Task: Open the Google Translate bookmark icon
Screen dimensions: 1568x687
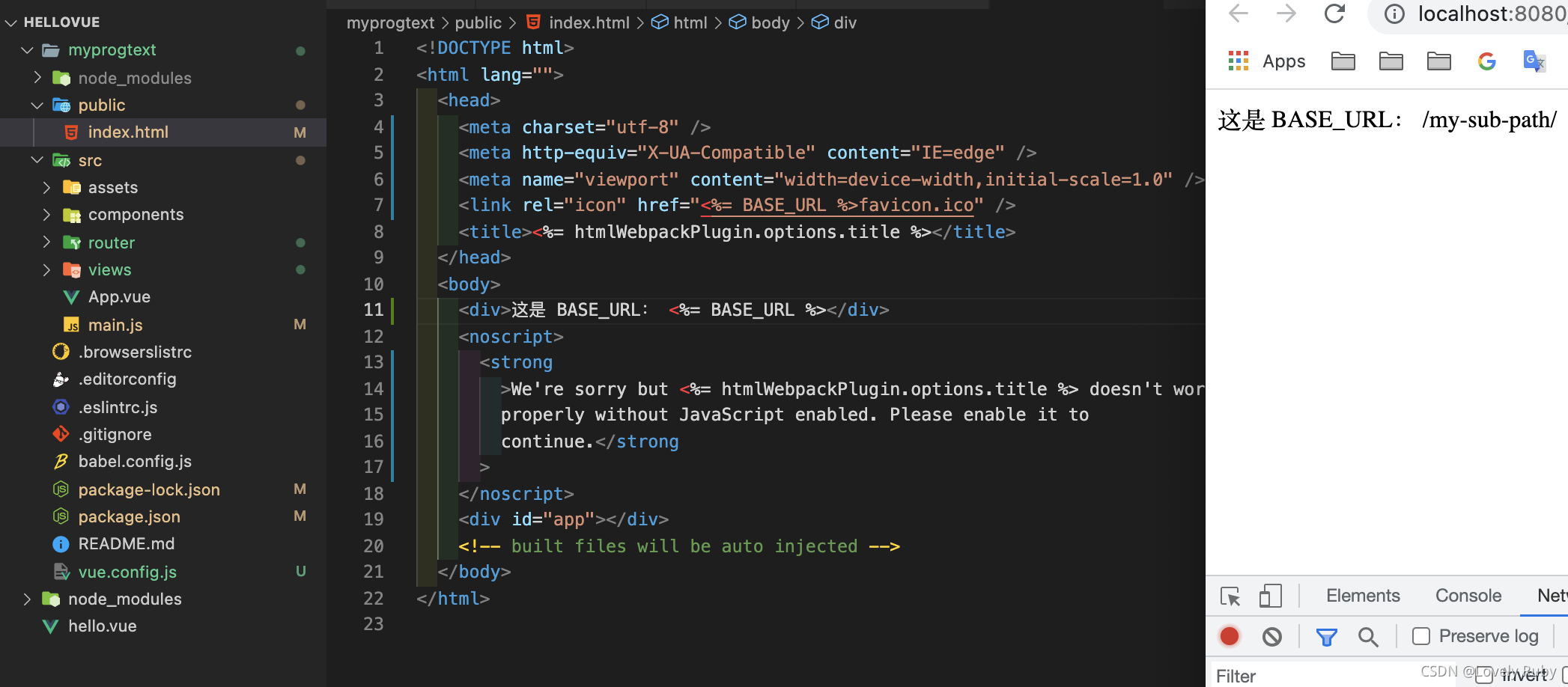Action: [1534, 61]
